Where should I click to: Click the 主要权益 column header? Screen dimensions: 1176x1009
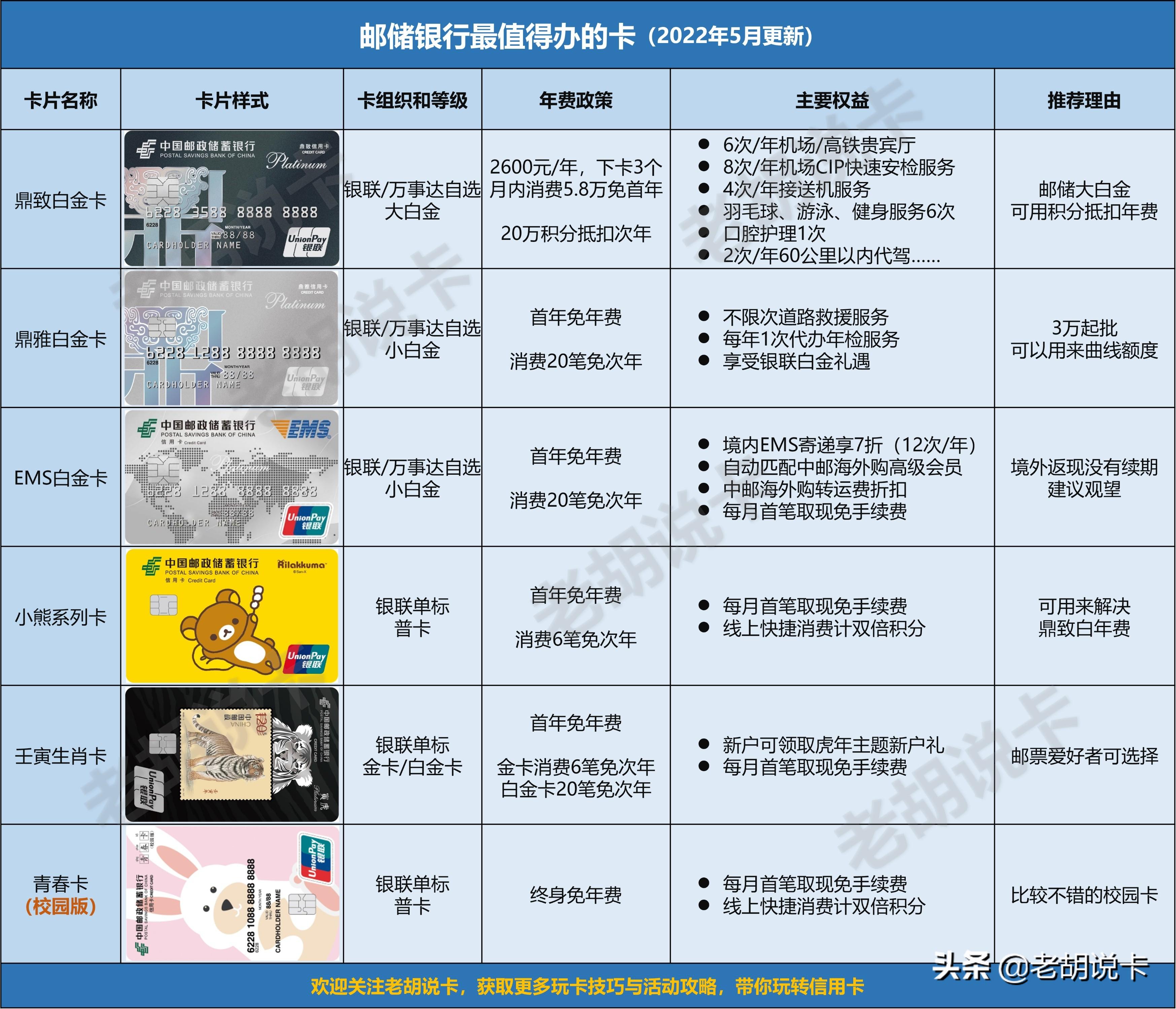coord(833,101)
